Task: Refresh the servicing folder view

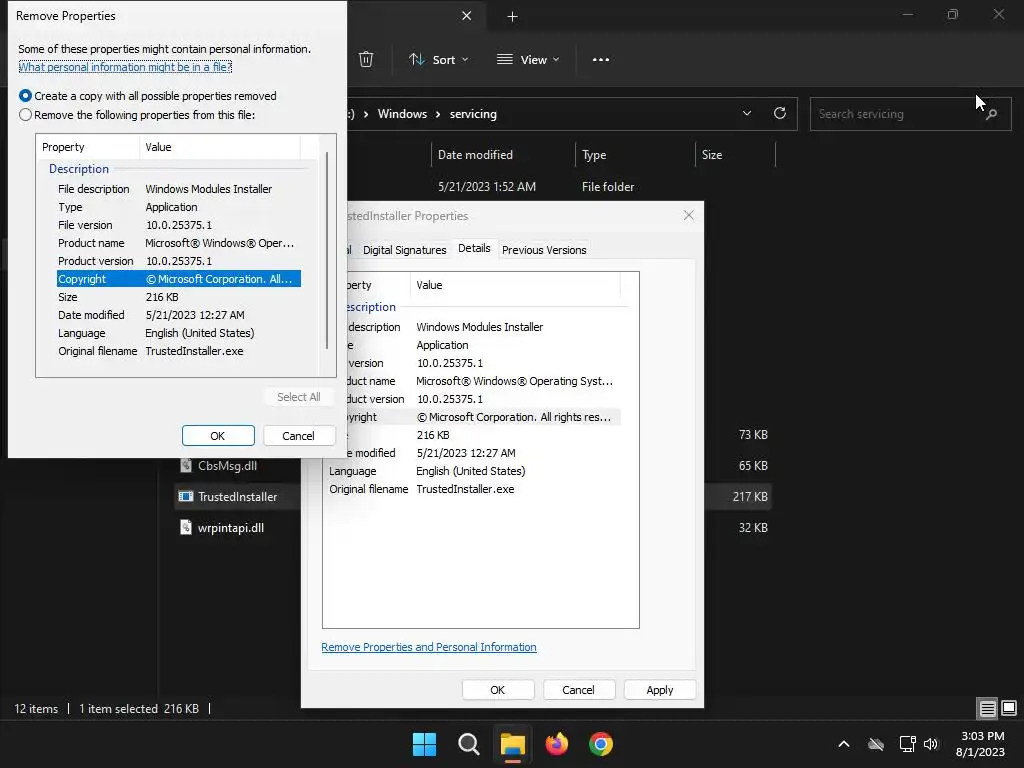Action: tap(779, 113)
